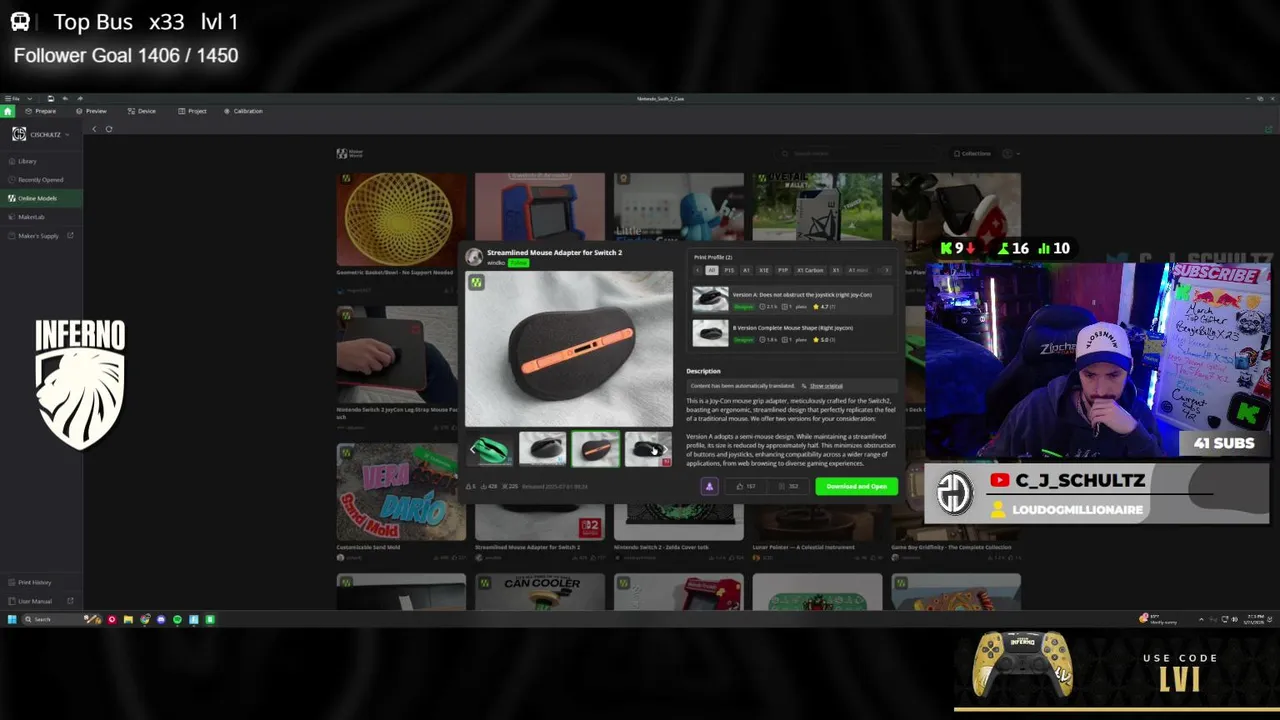
Task: Open Recently Opened in the sidebar
Action: tap(41, 180)
